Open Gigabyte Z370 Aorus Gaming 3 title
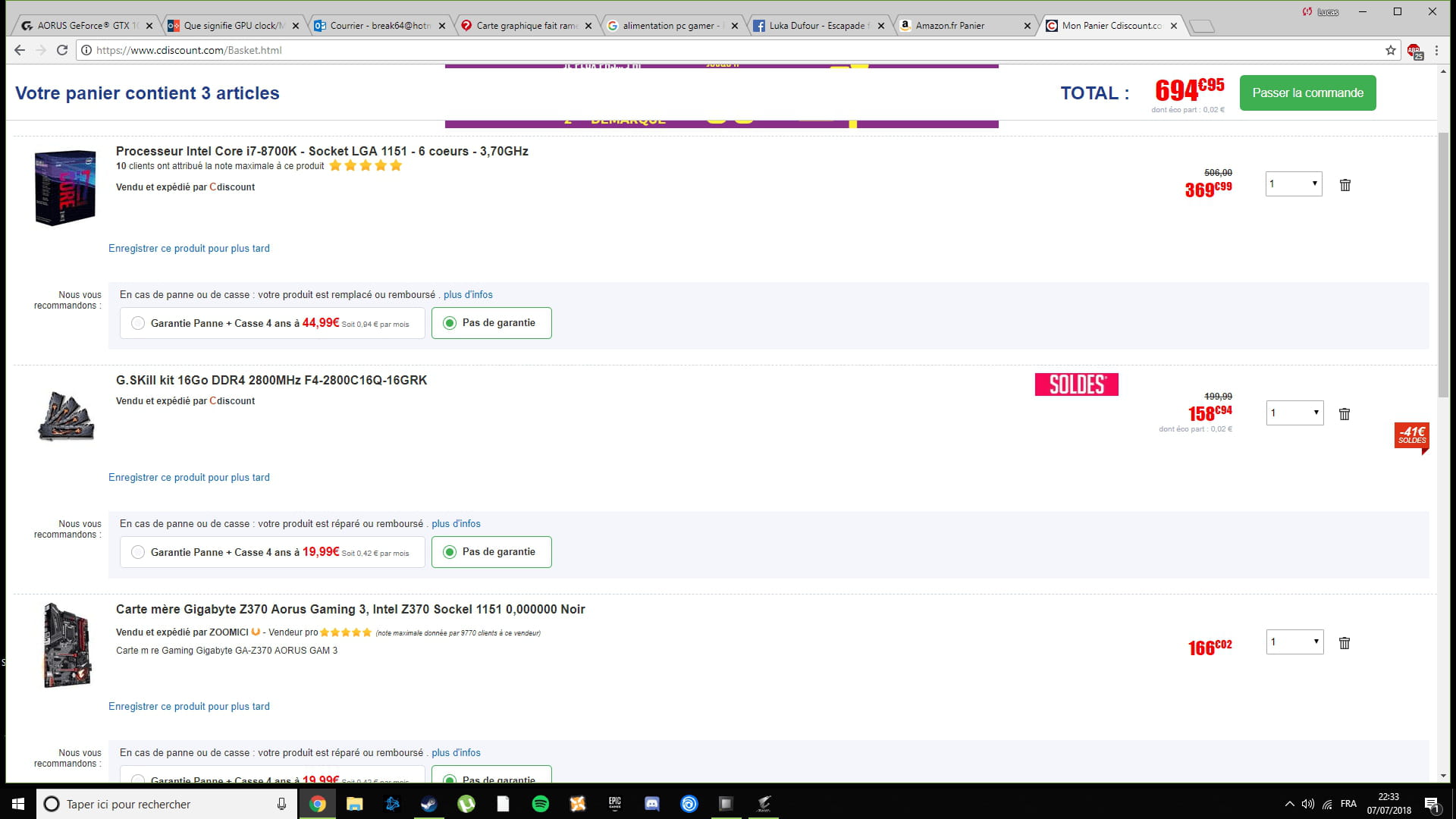The image size is (1456, 819). pyautogui.click(x=350, y=609)
